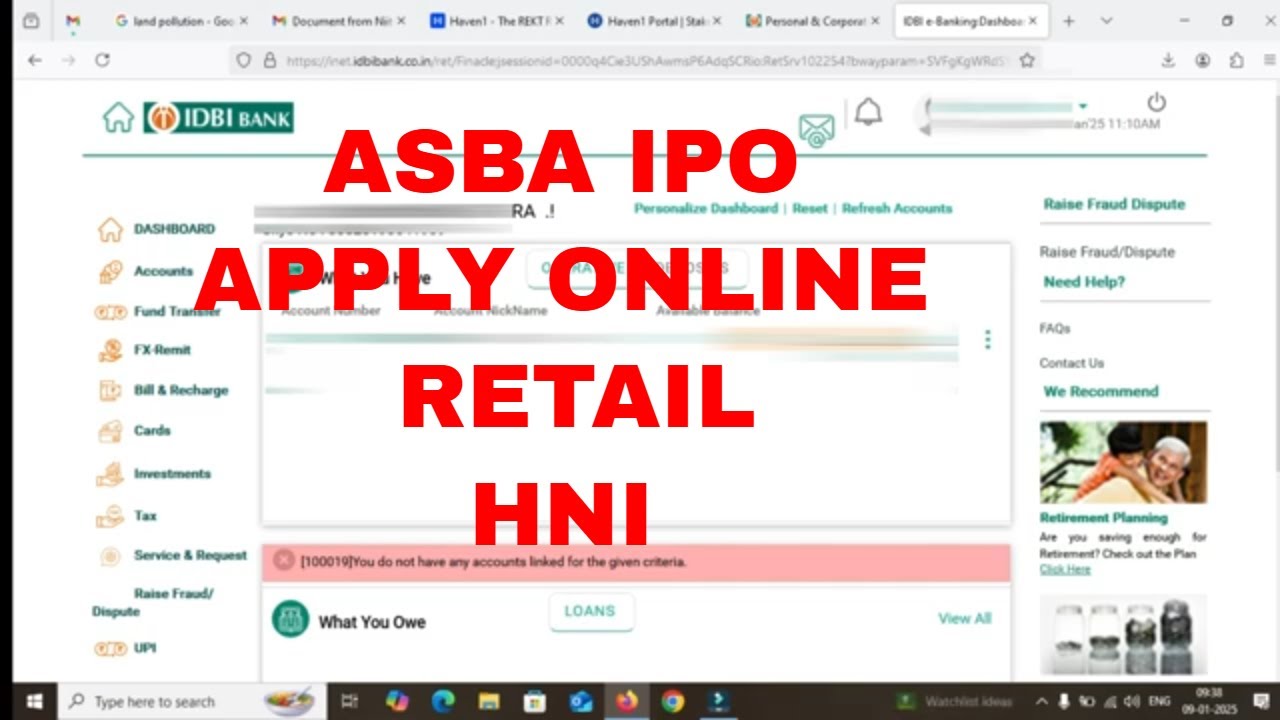
Task: Dismiss the red error message icon
Action: (x=284, y=560)
